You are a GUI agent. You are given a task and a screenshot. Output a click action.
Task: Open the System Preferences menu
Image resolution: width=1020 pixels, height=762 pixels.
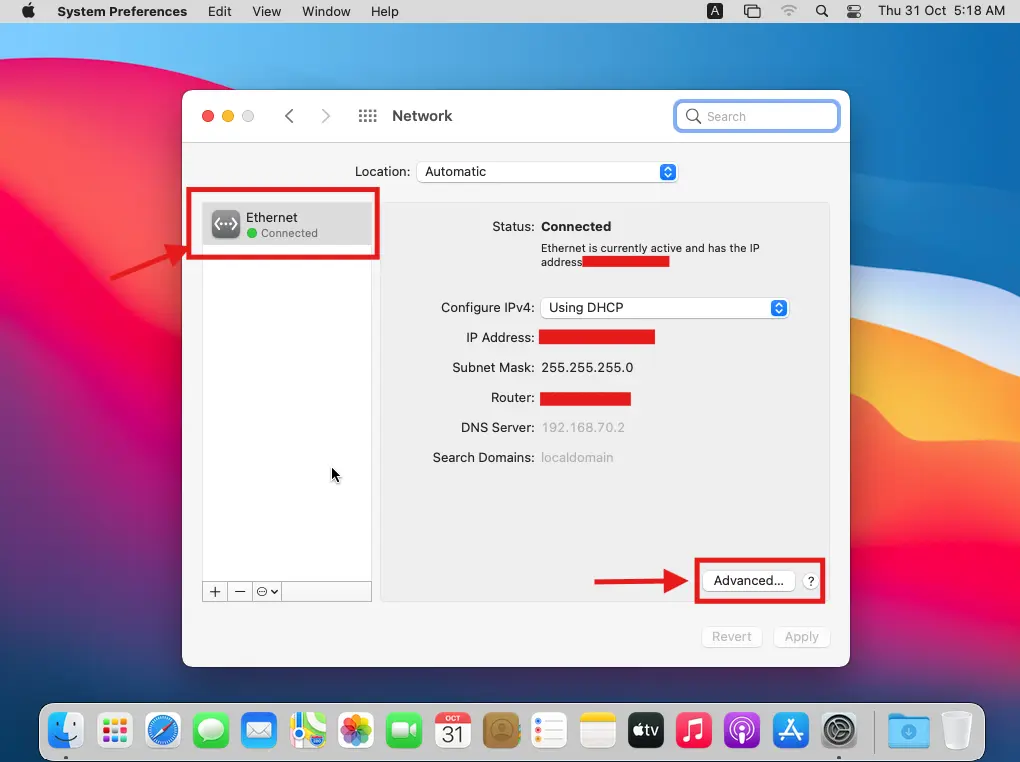122,11
